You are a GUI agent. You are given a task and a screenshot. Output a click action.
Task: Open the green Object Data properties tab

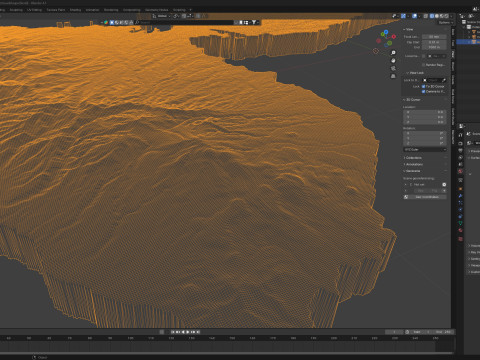coord(460,223)
